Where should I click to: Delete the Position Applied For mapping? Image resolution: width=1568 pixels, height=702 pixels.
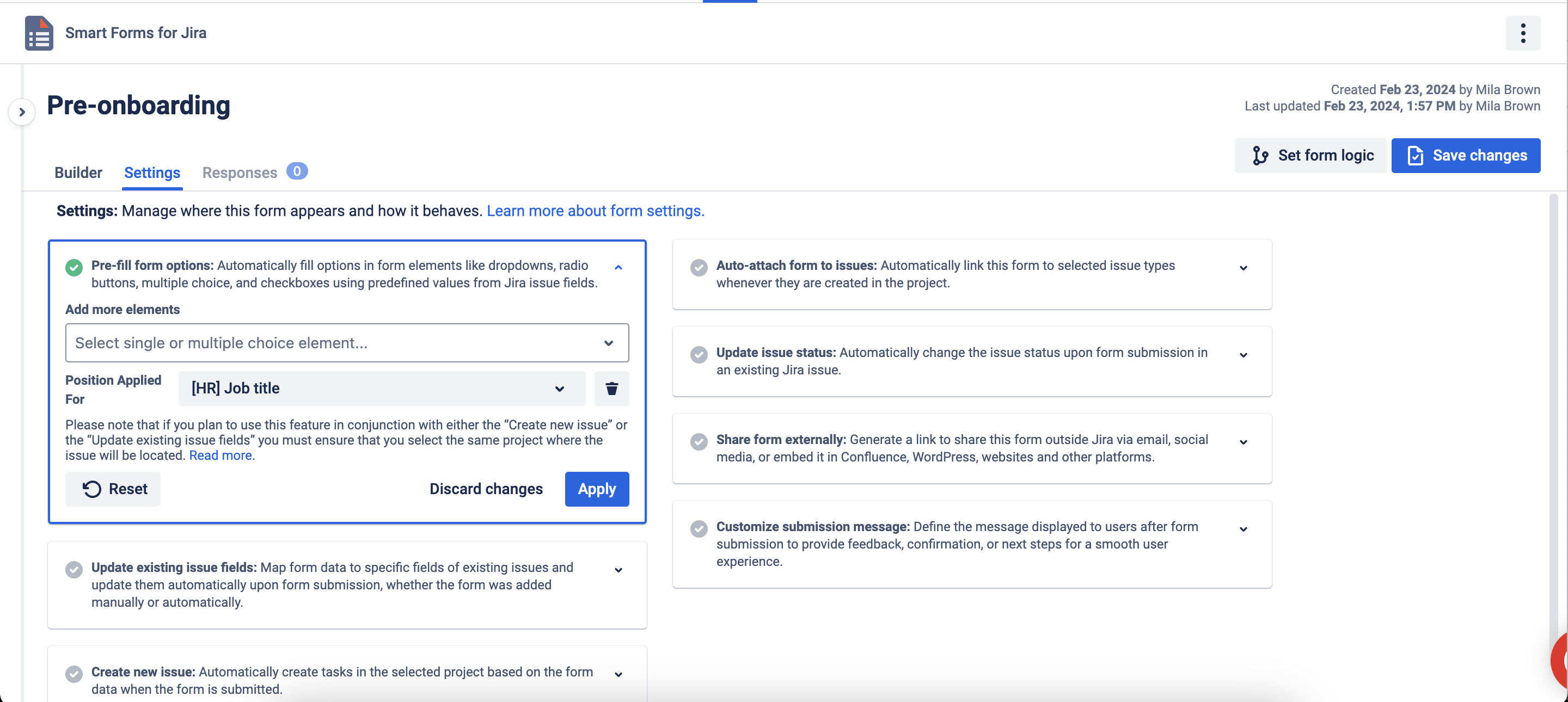pyautogui.click(x=611, y=388)
